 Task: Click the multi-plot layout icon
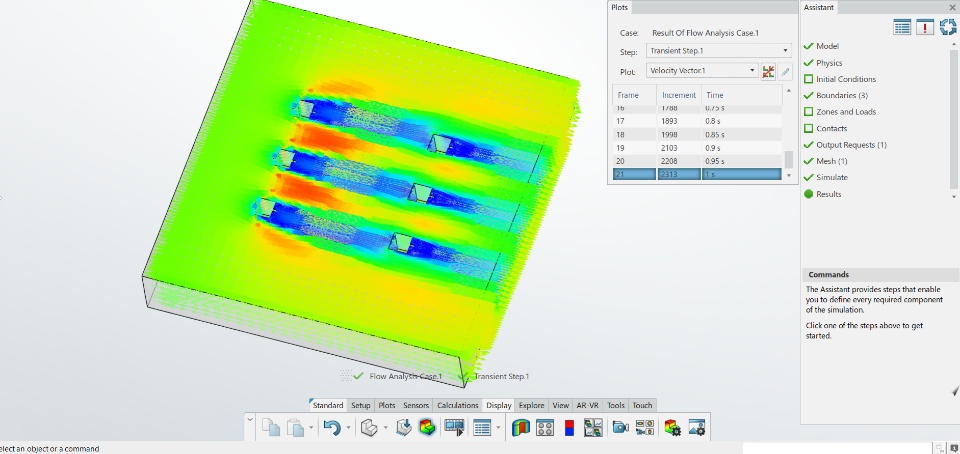[x=593, y=427]
